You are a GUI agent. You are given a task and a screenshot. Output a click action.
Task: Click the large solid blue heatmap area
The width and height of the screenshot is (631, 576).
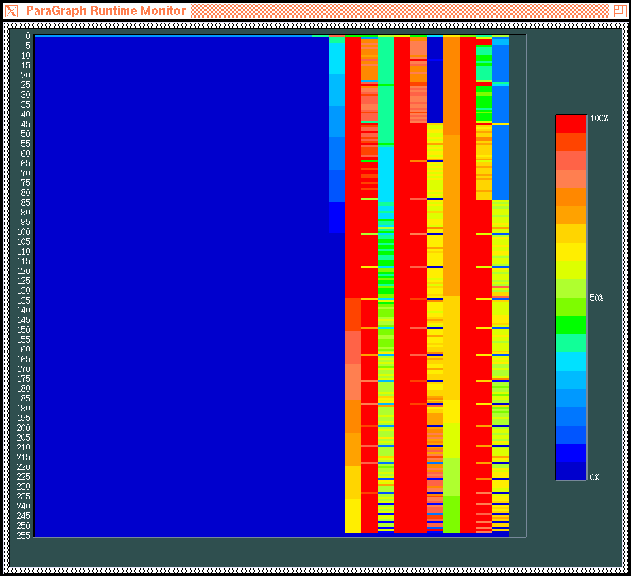click(x=180, y=280)
